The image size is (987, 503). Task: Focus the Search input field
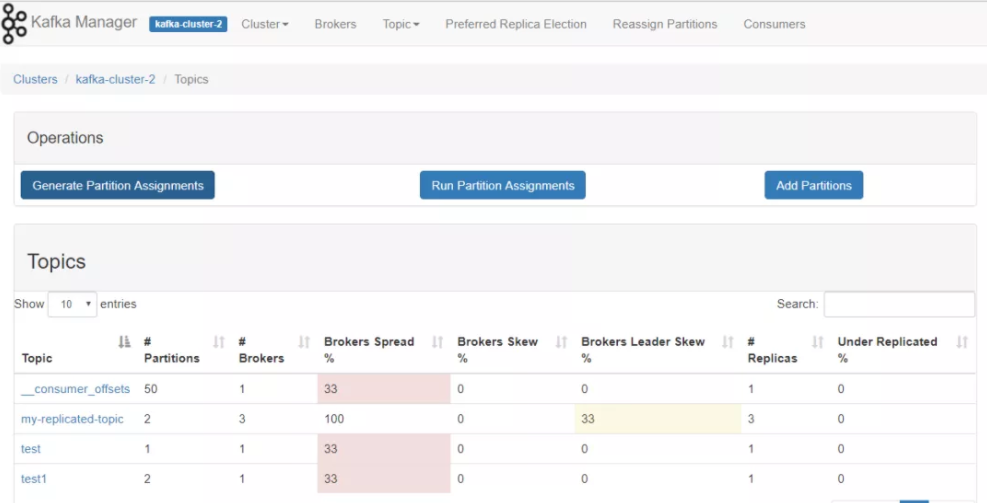[x=900, y=304]
